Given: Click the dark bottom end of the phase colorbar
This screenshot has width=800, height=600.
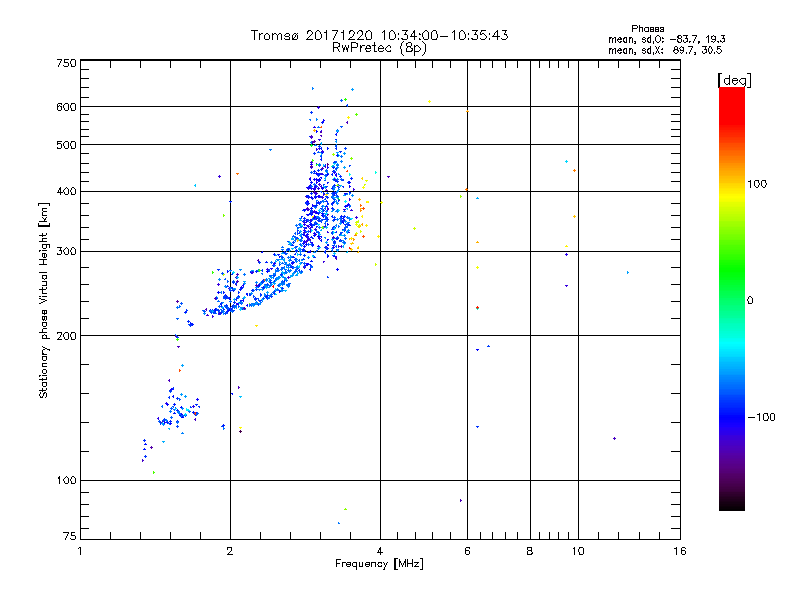Looking at the screenshot, I should [732, 500].
